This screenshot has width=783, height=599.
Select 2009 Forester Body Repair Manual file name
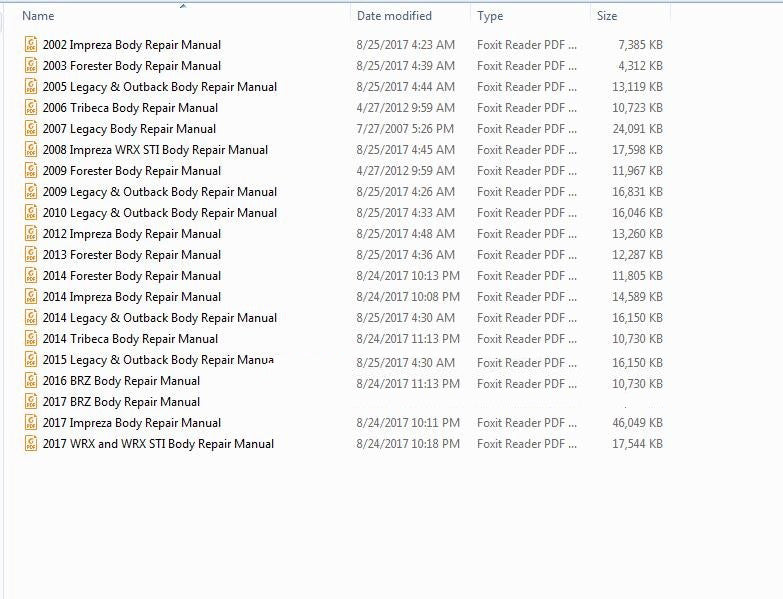(131, 171)
